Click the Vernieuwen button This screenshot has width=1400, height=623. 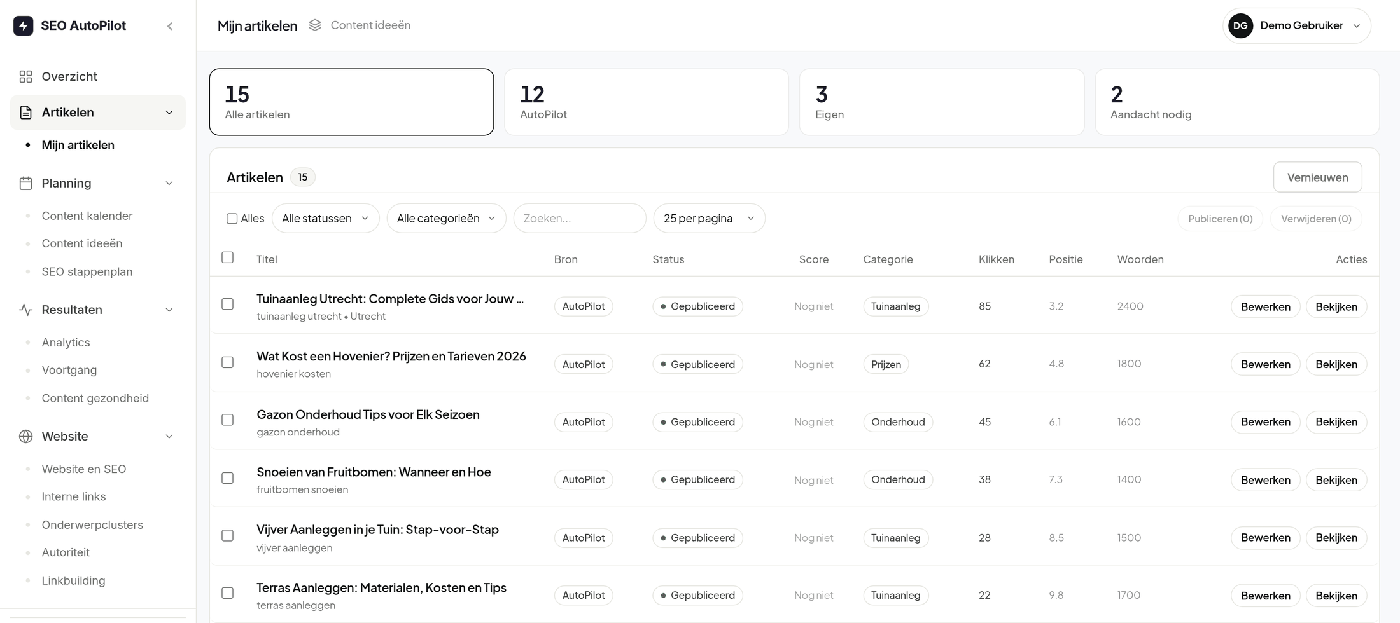click(x=1317, y=177)
